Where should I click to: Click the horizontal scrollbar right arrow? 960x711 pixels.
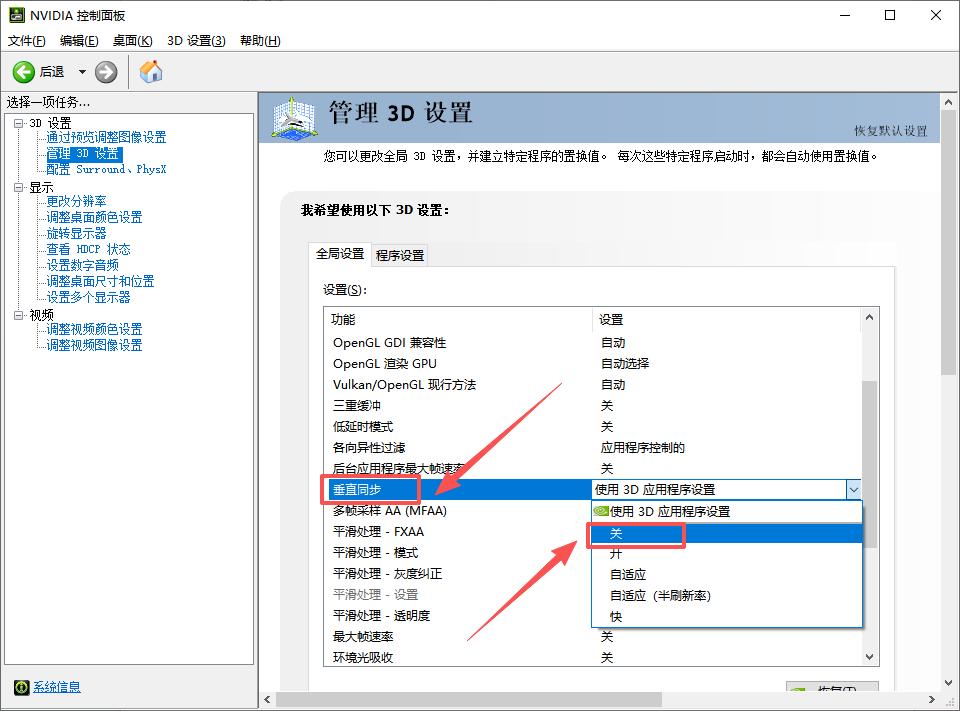point(932,699)
